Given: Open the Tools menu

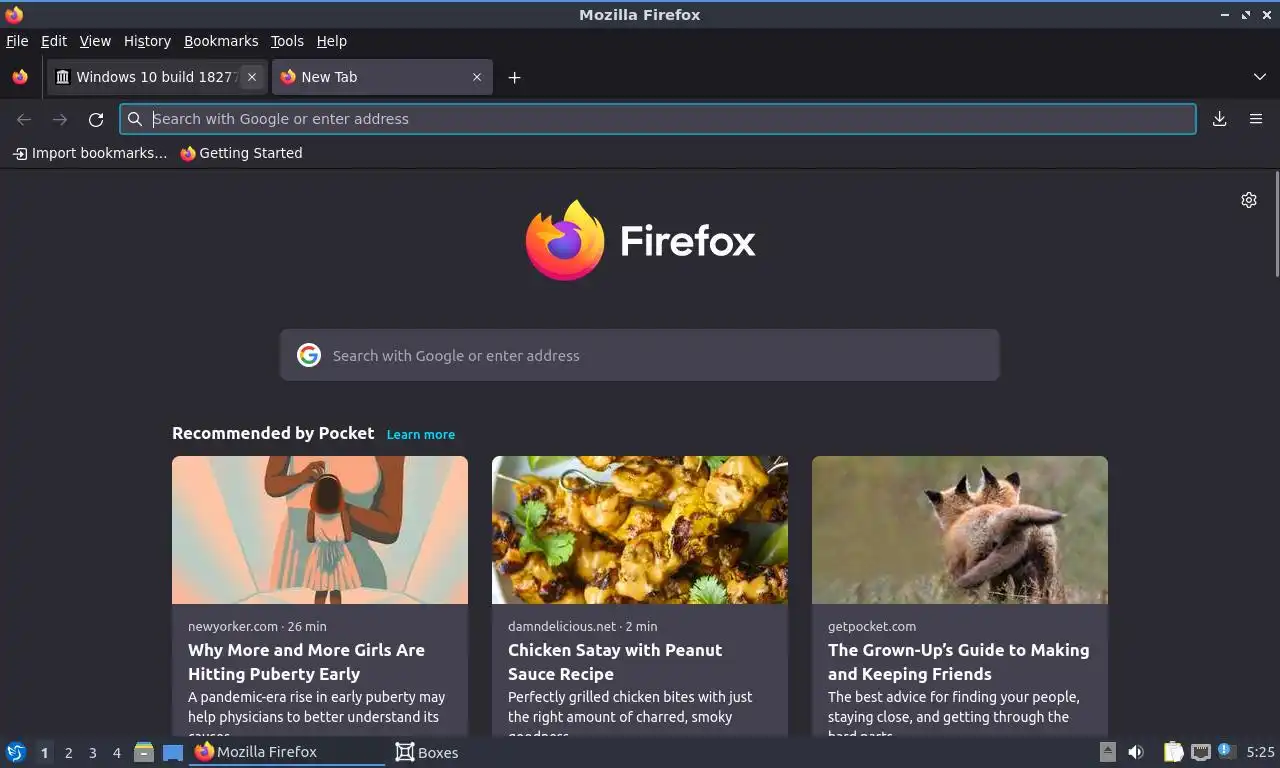Looking at the screenshot, I should [287, 41].
